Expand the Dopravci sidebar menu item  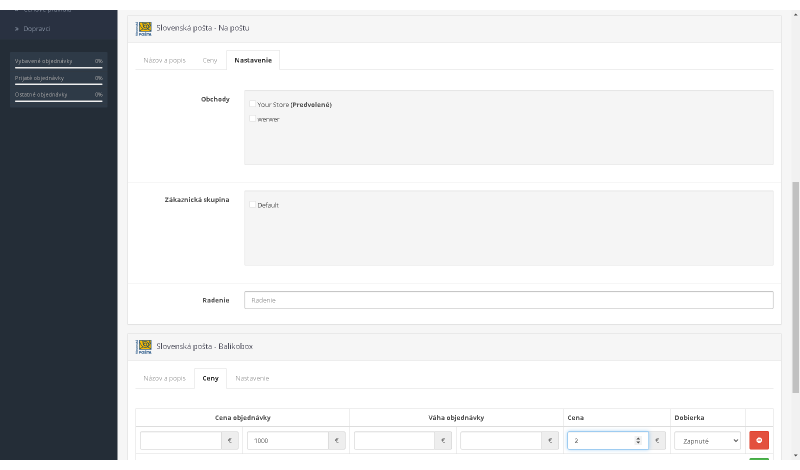38,28
